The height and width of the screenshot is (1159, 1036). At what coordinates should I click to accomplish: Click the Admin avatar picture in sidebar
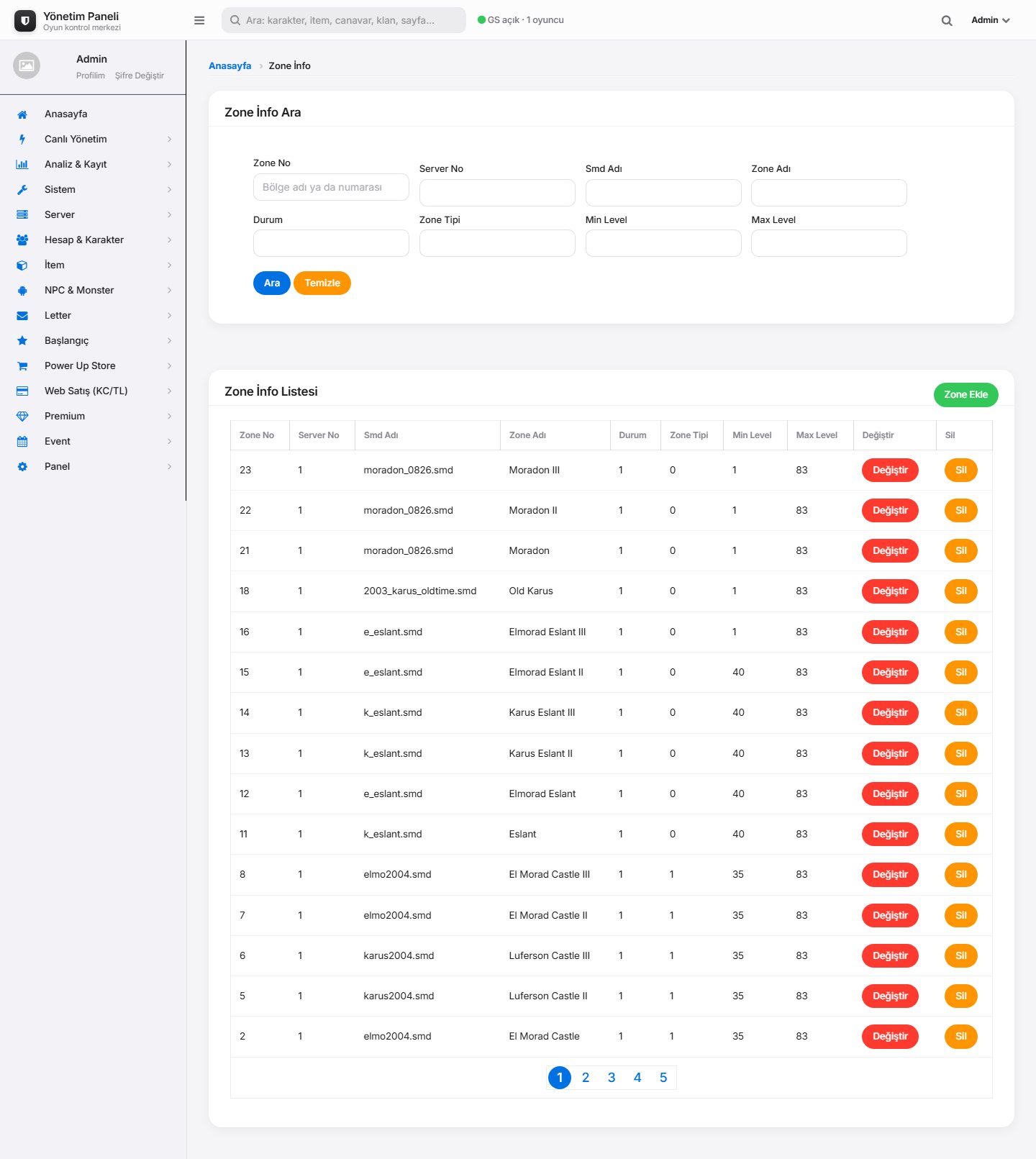tap(27, 65)
